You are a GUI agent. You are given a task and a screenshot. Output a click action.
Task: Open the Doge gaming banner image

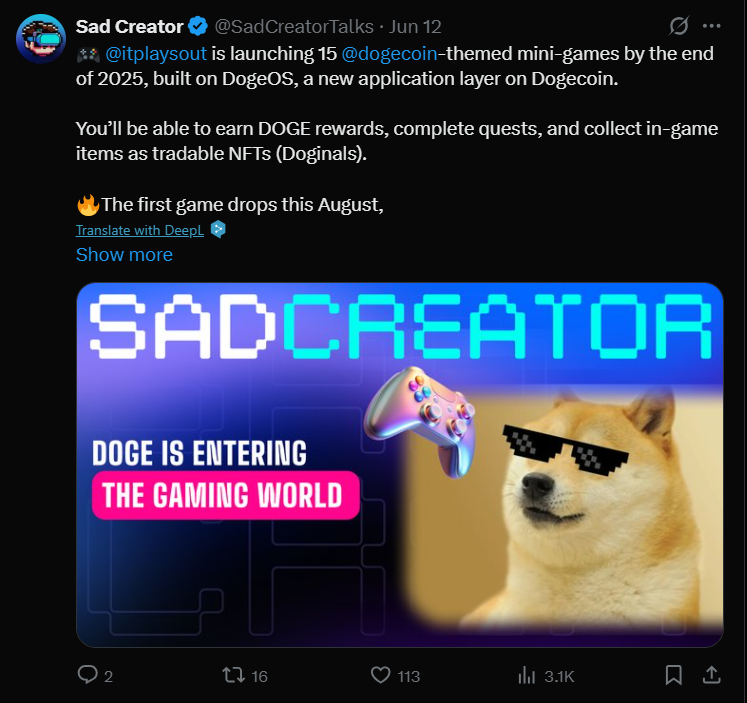(400, 465)
